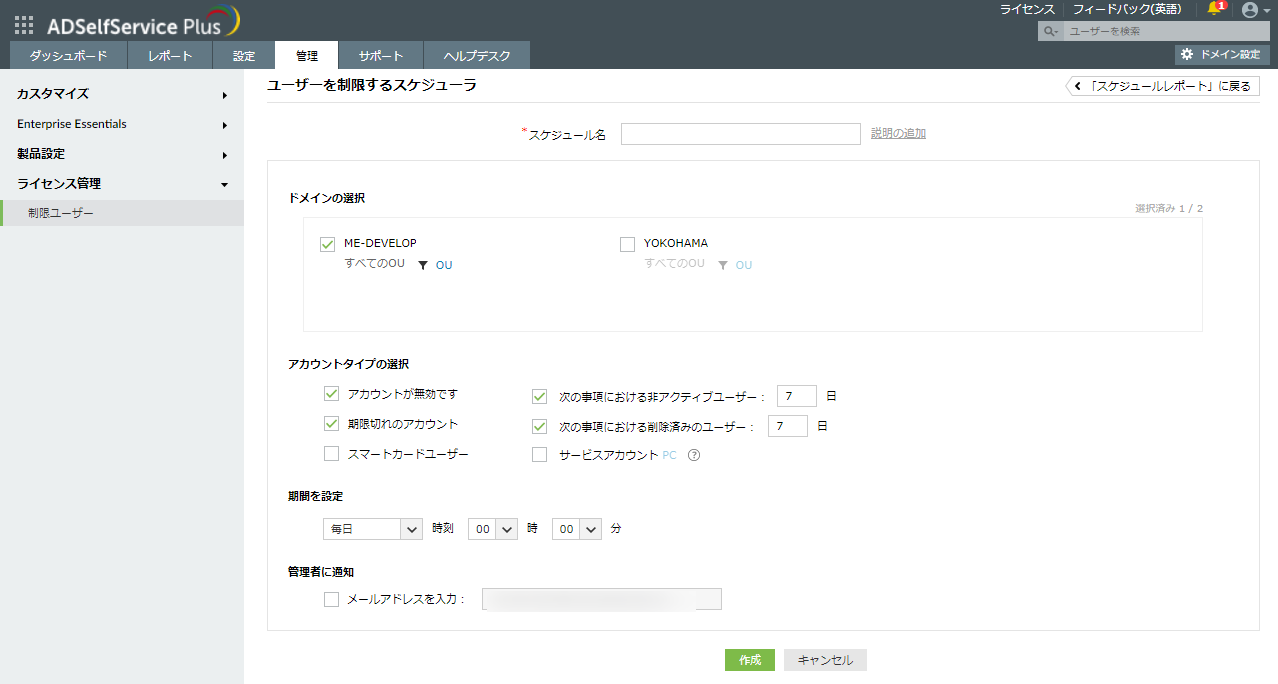Check the YOKOHAMA domain checkbox
The image size is (1278, 684).
coord(628,244)
